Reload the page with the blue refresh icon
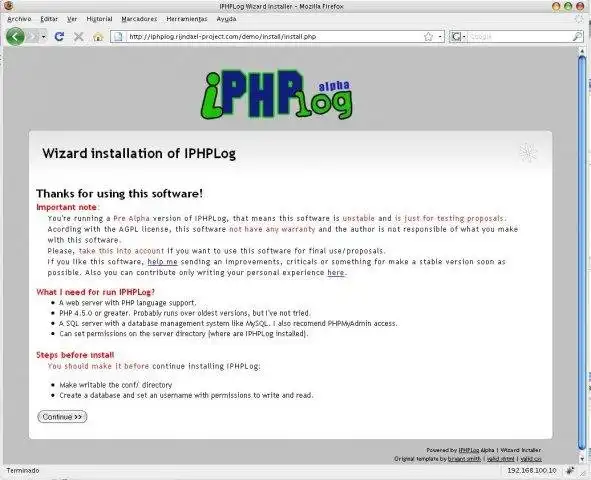Screen dimensions: 591x480 59,37
